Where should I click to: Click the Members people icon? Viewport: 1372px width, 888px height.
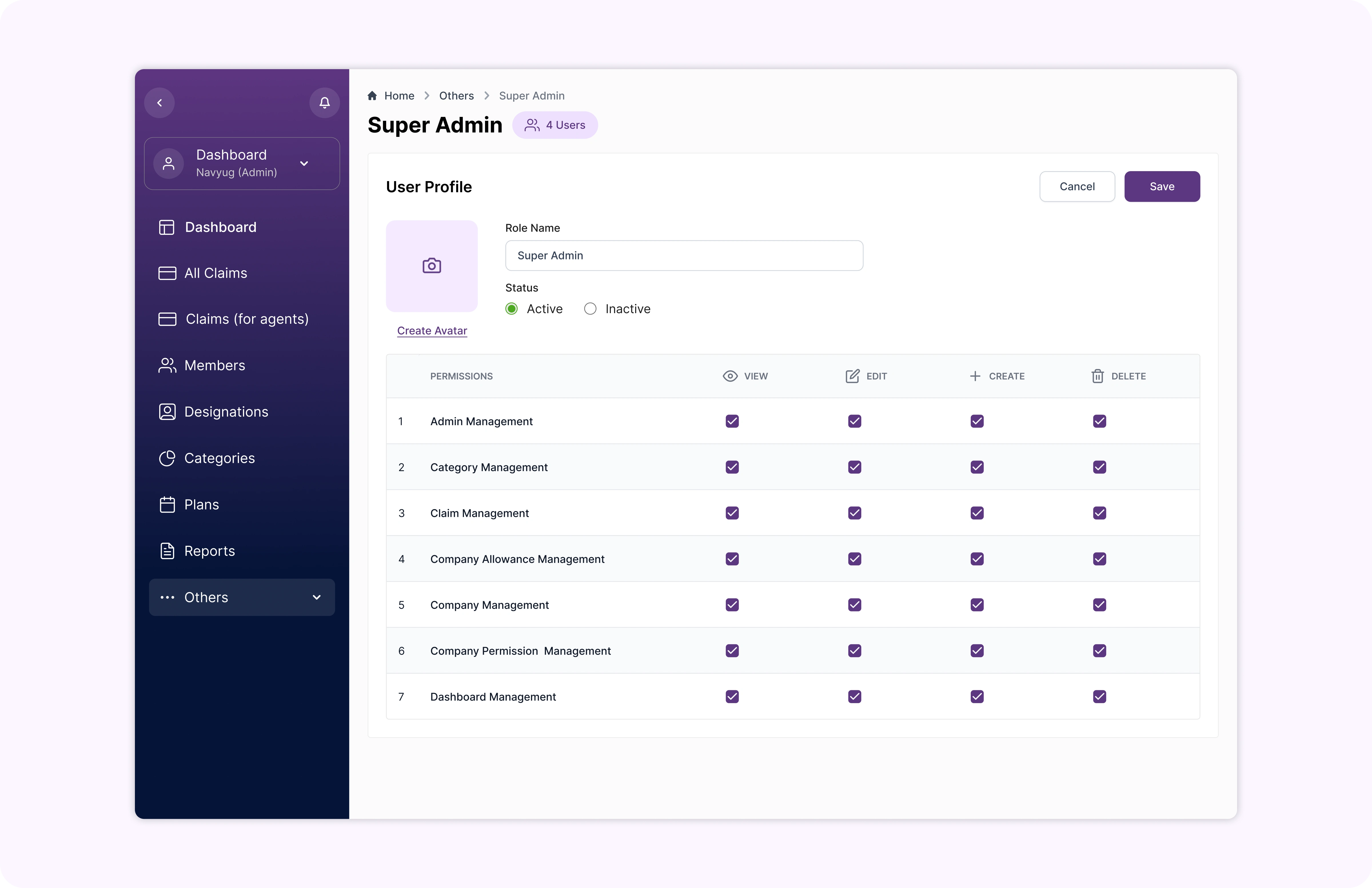pos(167,365)
